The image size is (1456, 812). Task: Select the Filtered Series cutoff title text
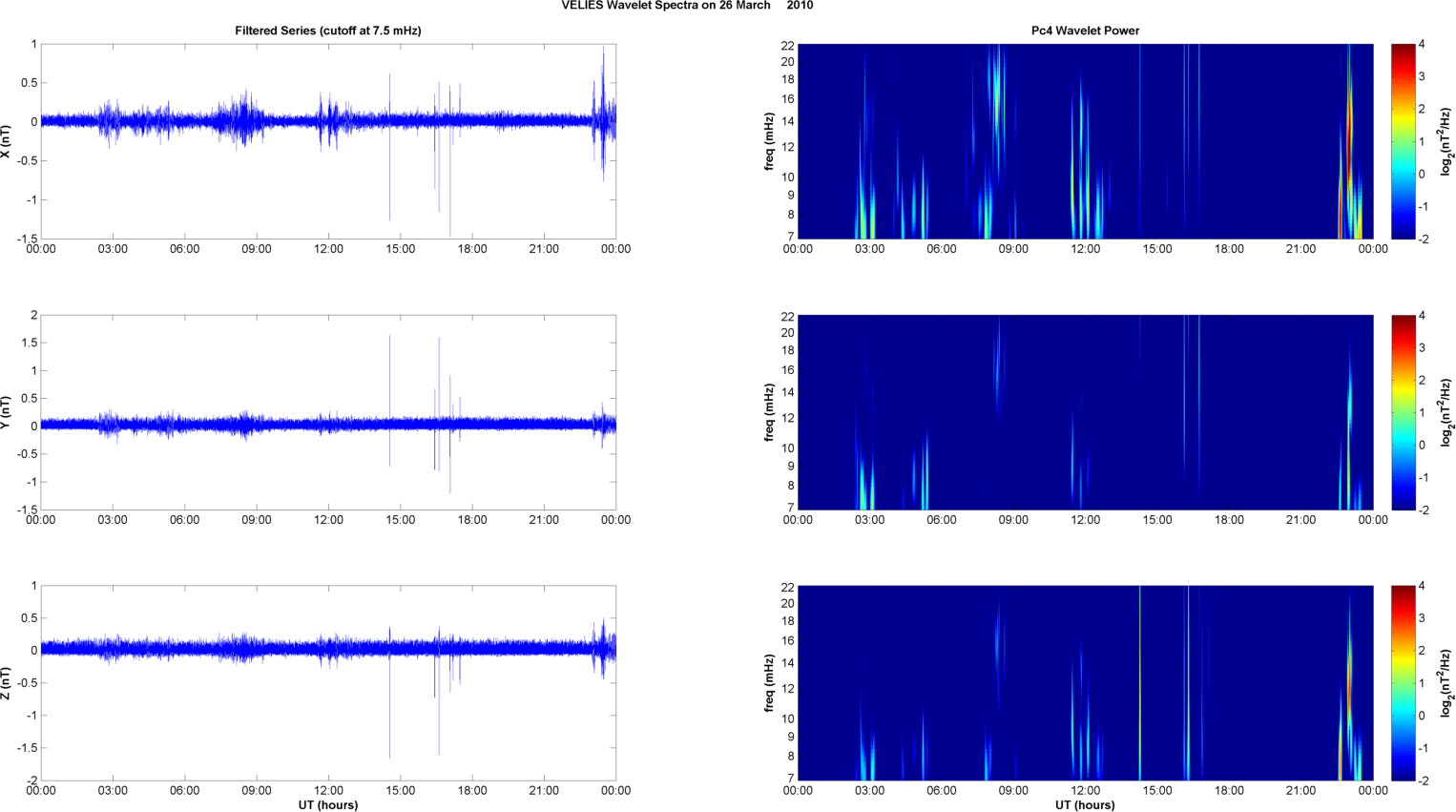pyautogui.click(x=327, y=31)
